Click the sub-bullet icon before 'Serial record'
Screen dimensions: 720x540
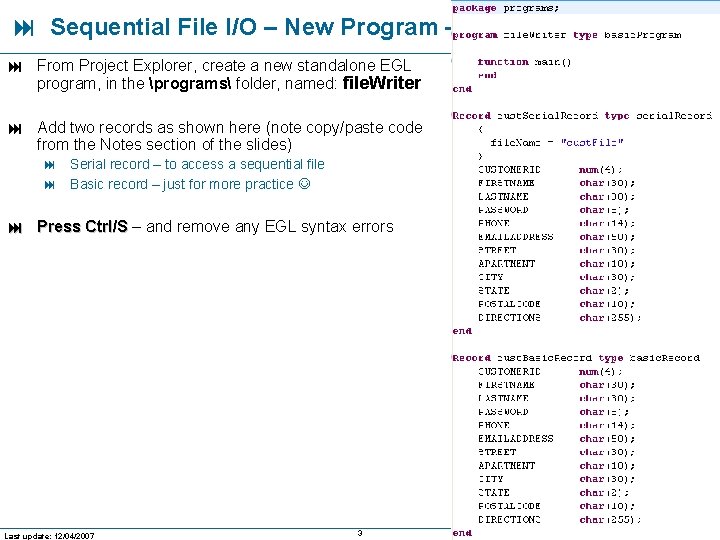point(50,165)
